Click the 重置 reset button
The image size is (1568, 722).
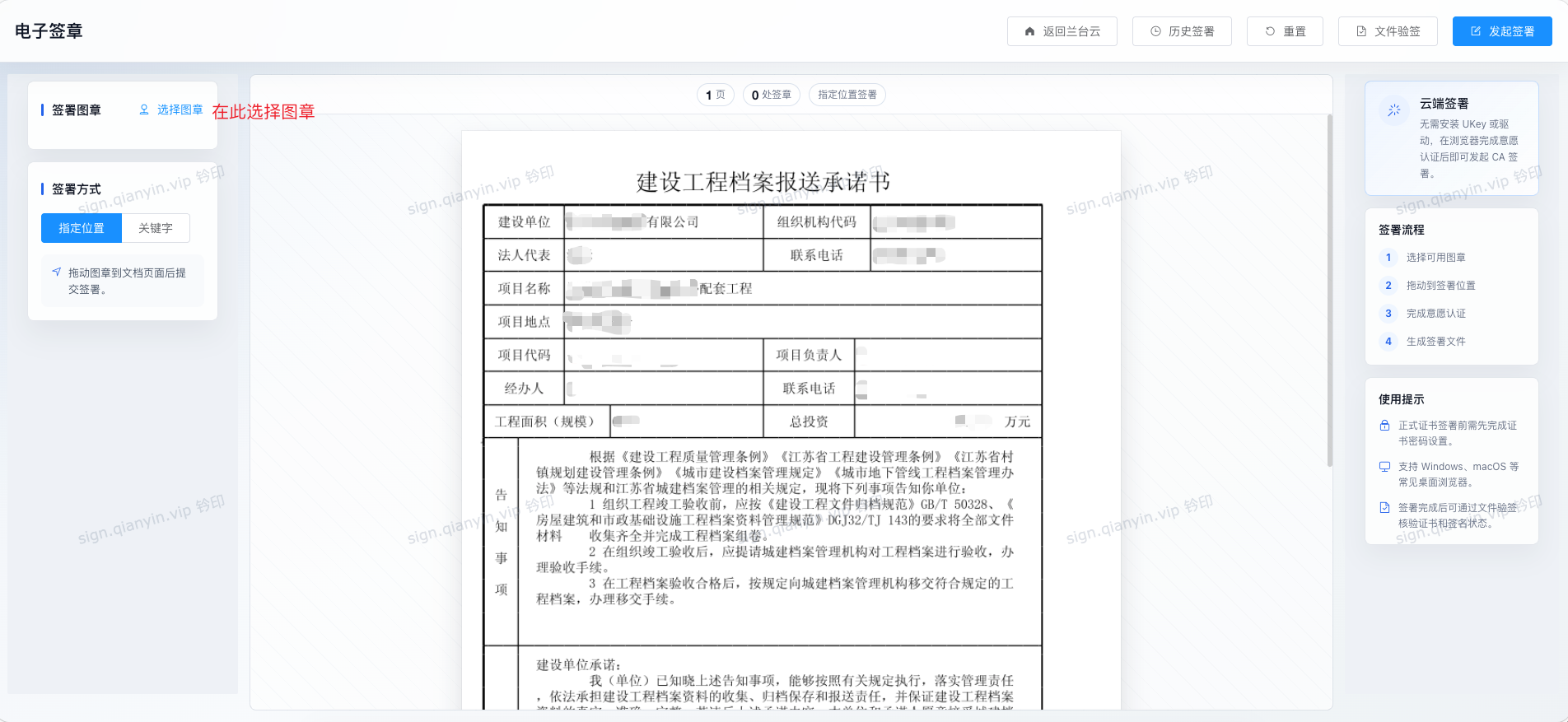click(x=1285, y=31)
